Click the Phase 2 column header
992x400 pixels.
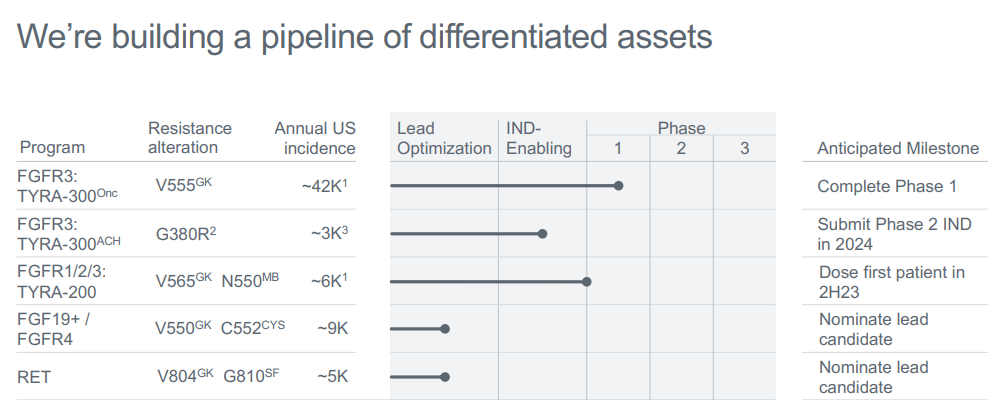(x=681, y=149)
